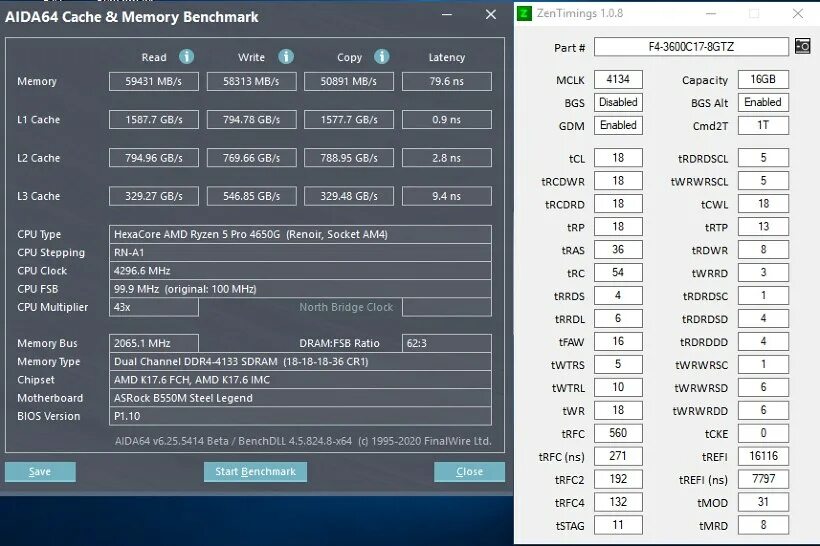Image resolution: width=820 pixels, height=546 pixels.
Task: Select the L2 Cache latency 2.8 ns
Action: pyautogui.click(x=447, y=158)
